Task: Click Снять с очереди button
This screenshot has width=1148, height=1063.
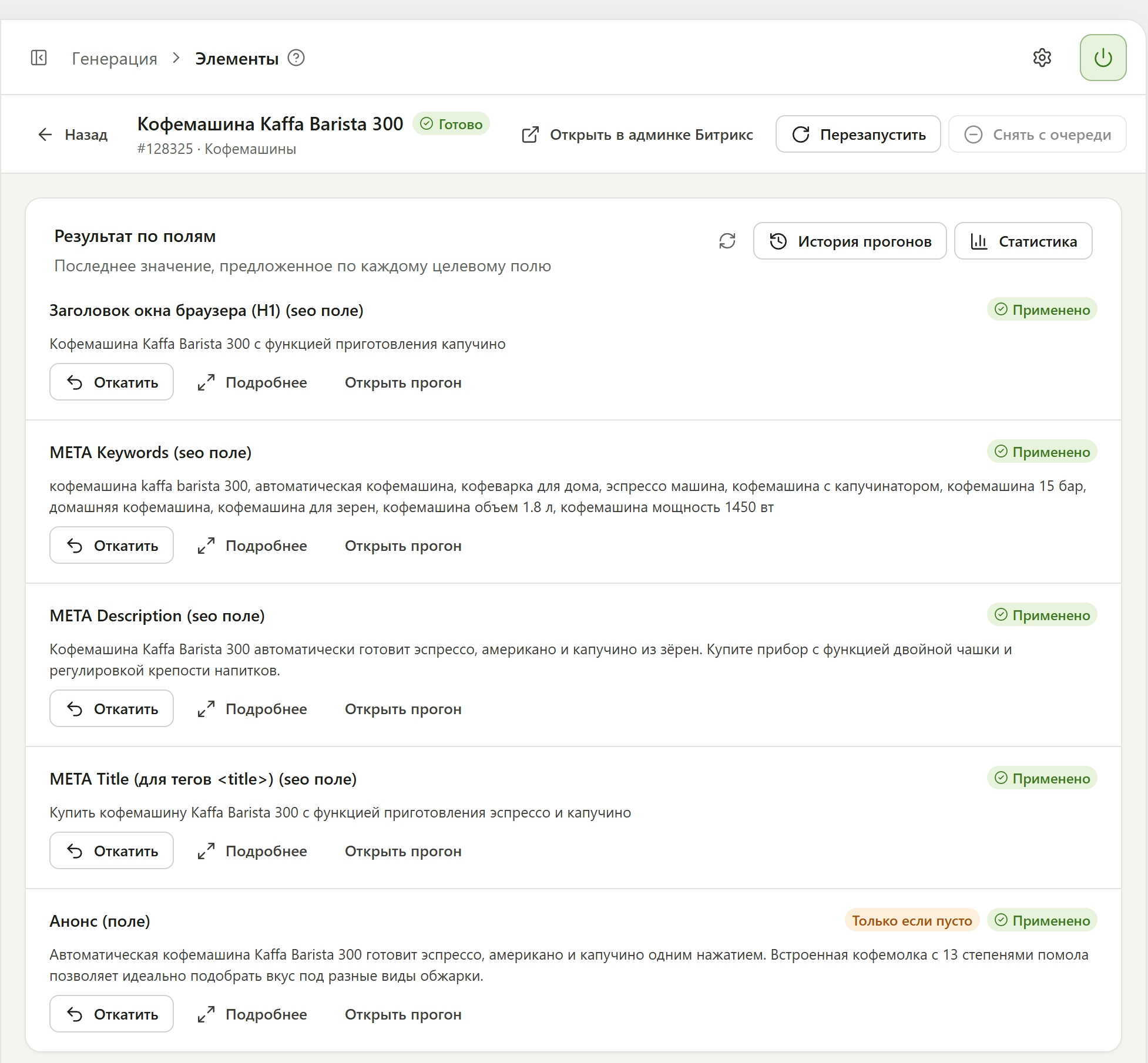Action: [1037, 134]
